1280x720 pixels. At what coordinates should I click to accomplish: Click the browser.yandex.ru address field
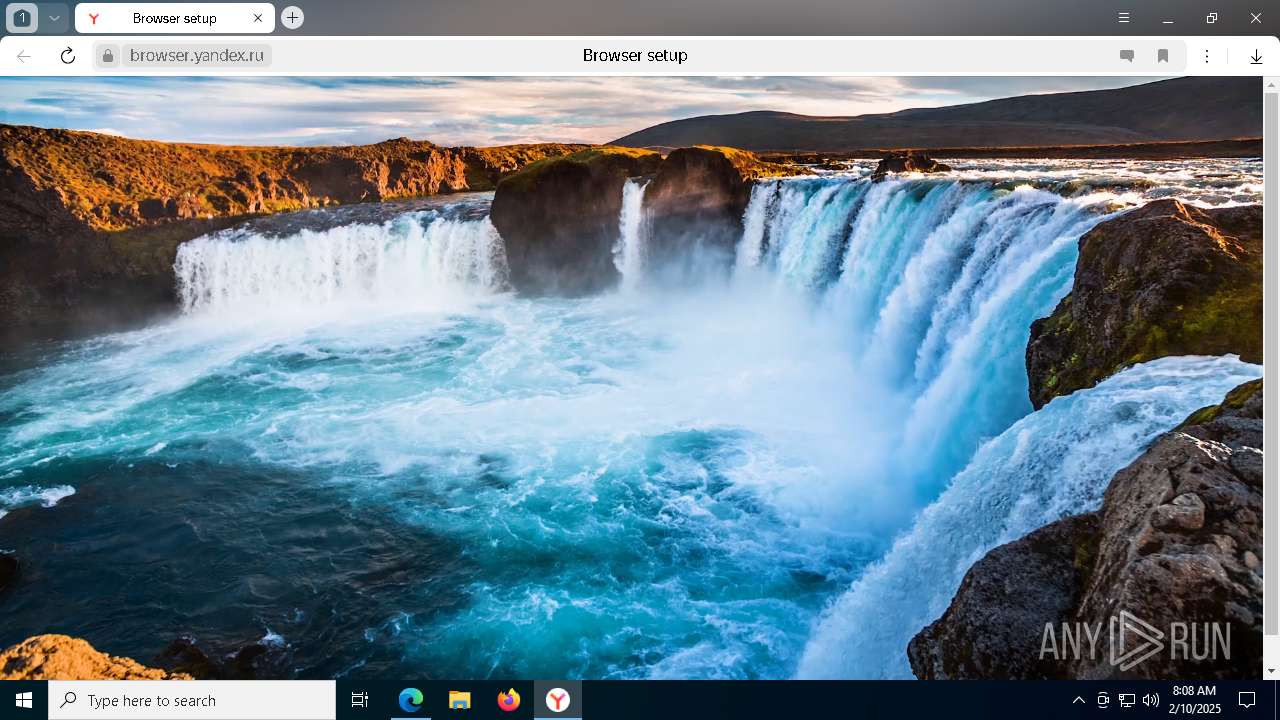[x=197, y=56]
